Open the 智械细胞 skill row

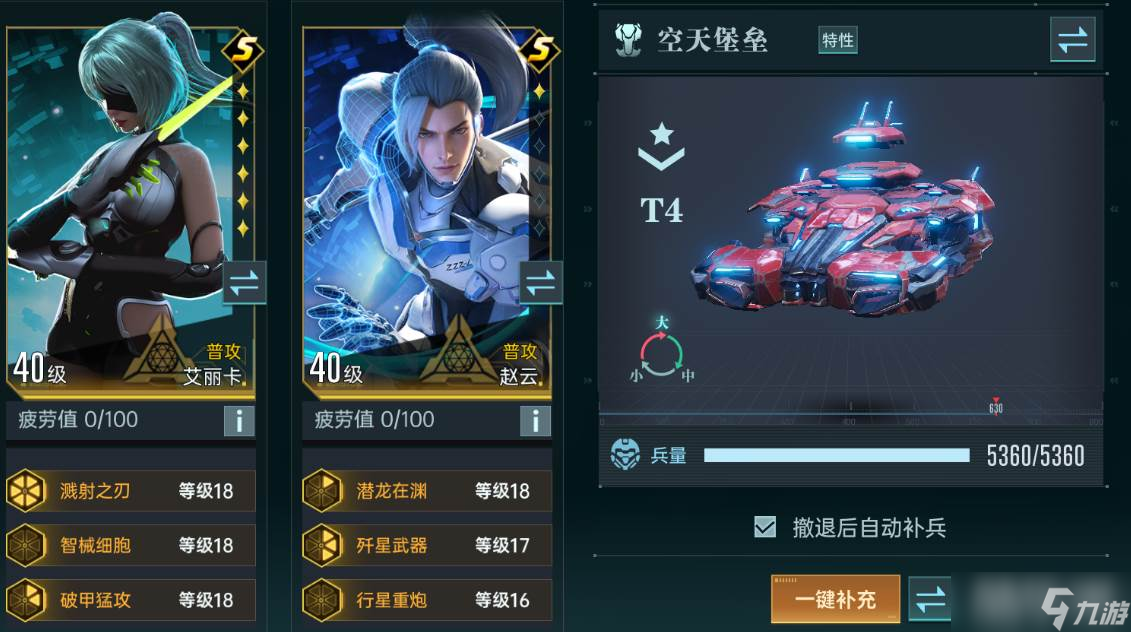[131, 545]
